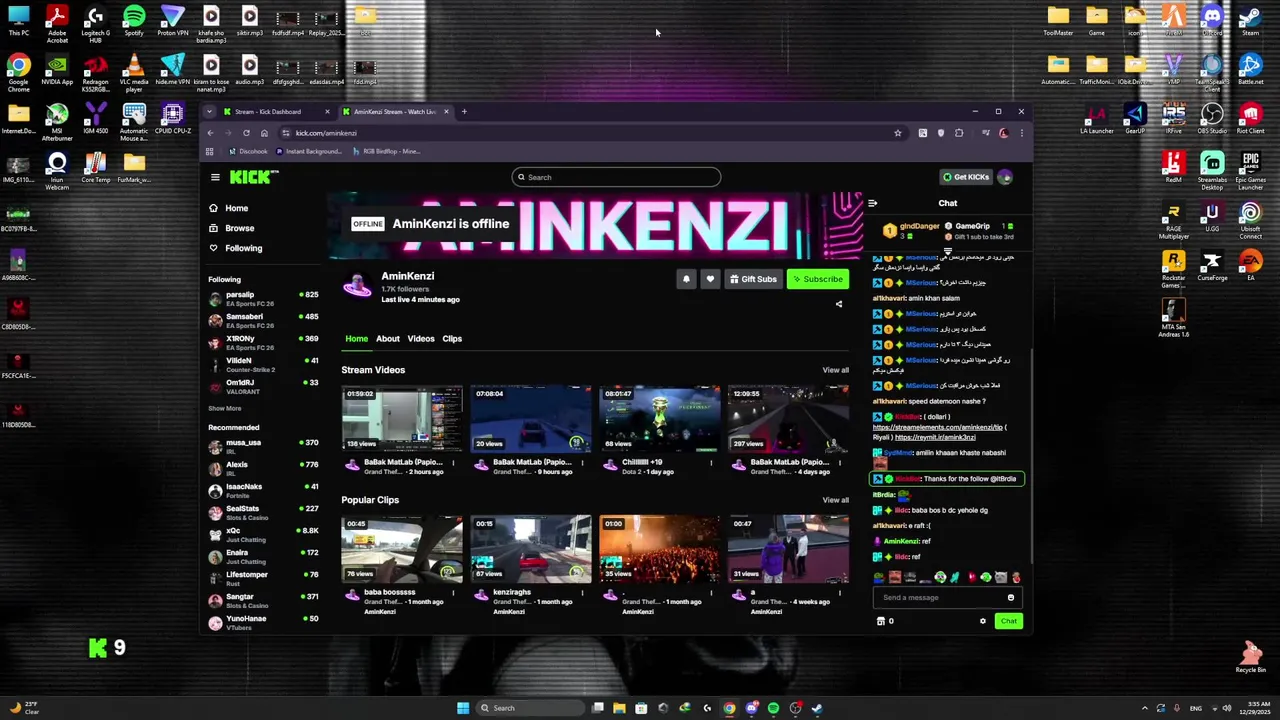Open Discord desktop shortcut
The width and height of the screenshot is (1280, 720).
tap(1212, 21)
